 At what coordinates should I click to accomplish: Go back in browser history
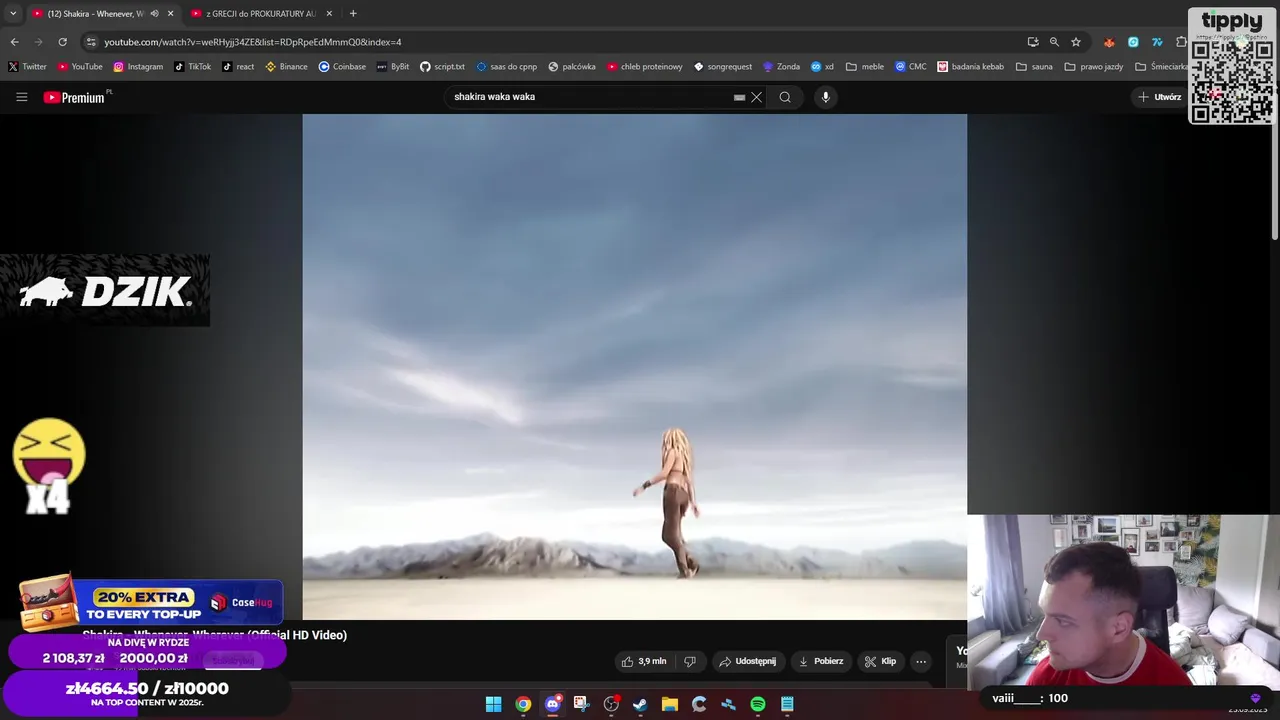[x=14, y=42]
